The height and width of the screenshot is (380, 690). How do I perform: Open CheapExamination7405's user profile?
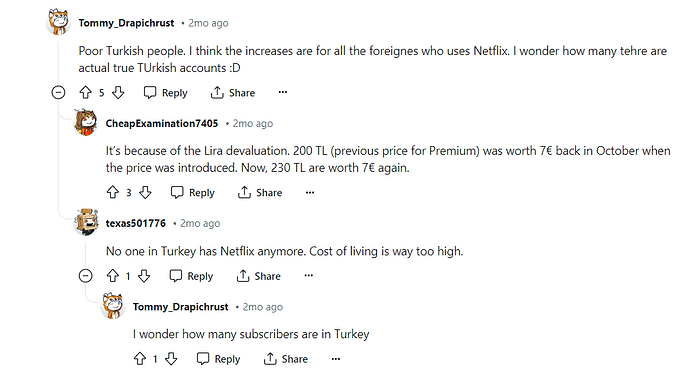point(162,124)
